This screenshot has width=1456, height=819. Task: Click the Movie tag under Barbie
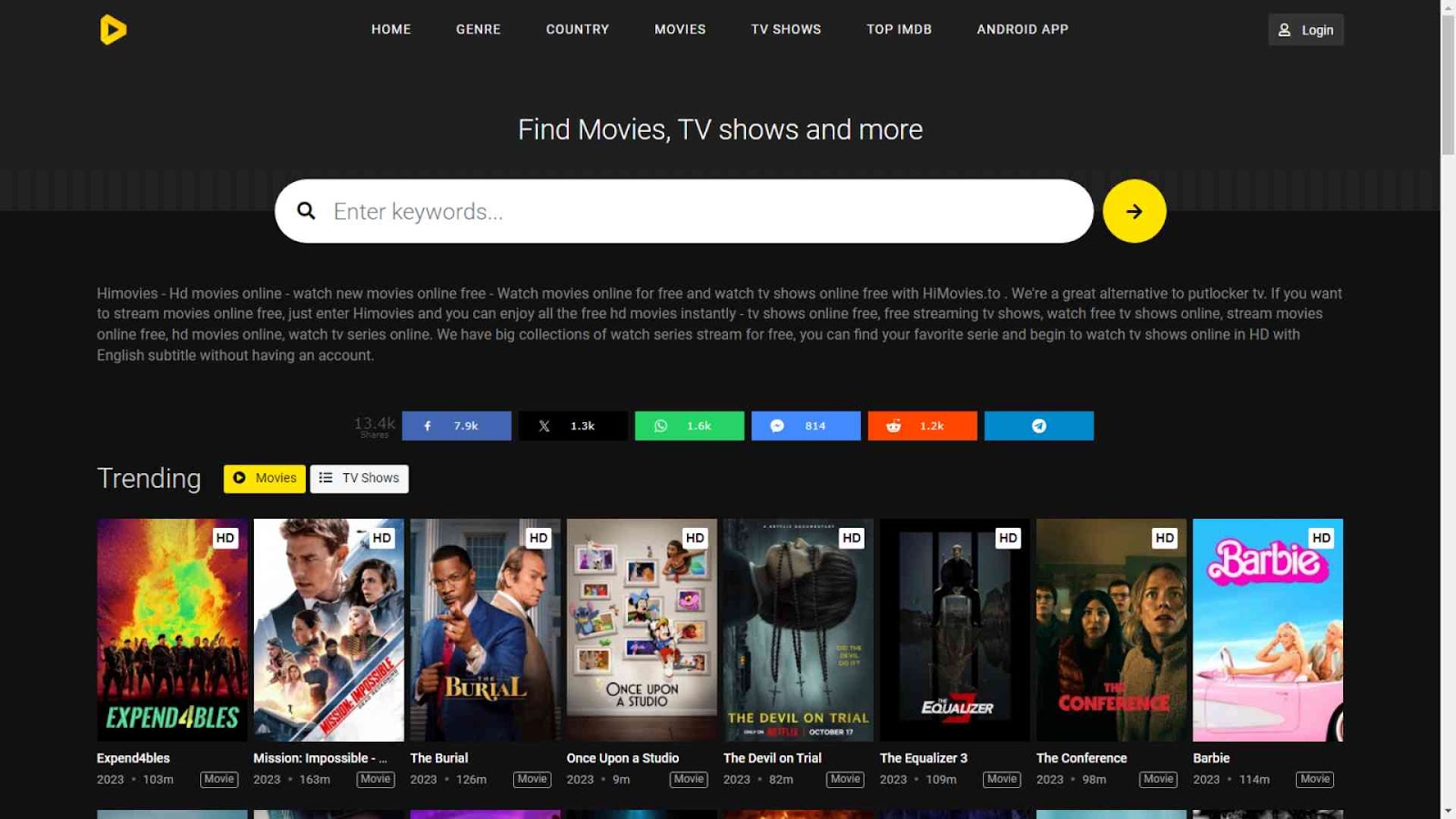point(1315,779)
